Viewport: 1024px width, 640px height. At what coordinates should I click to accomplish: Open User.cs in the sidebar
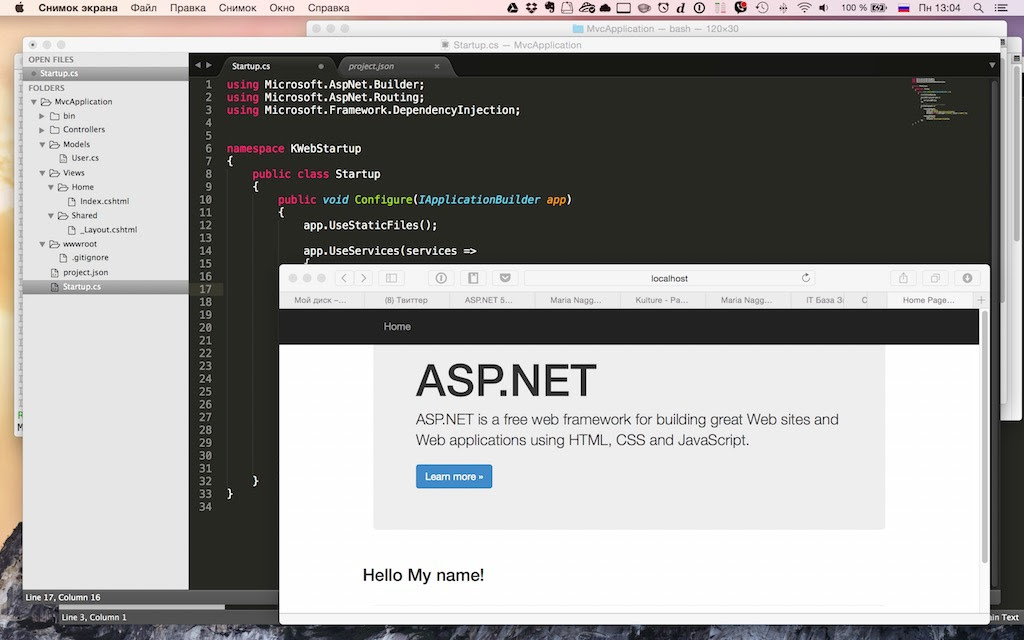coord(85,158)
